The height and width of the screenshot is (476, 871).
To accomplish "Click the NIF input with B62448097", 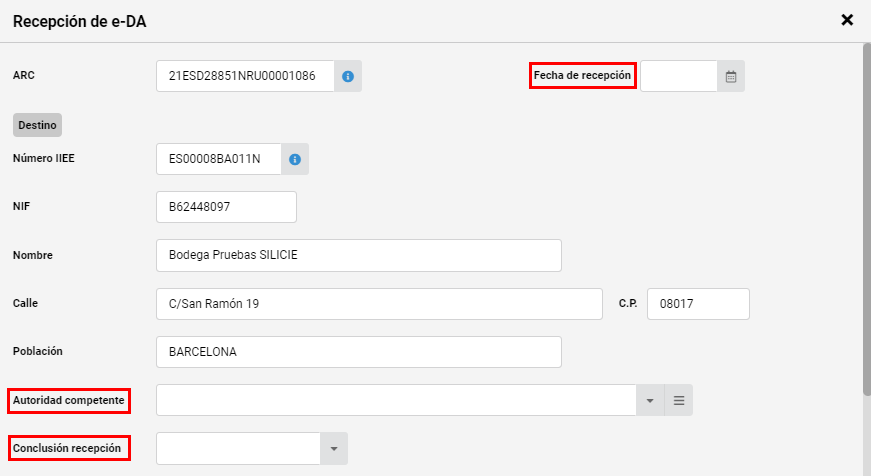I will [226, 207].
